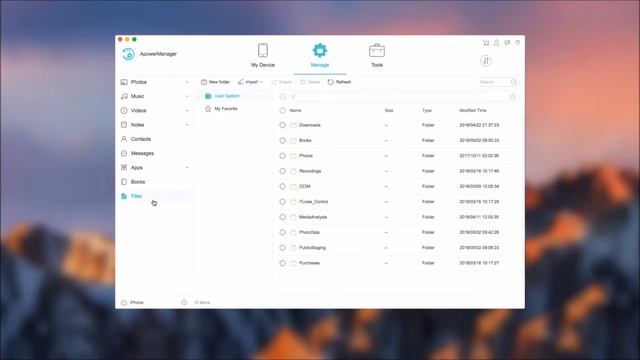
Task: Click the Books sidebar icon
Action: pyautogui.click(x=124, y=182)
